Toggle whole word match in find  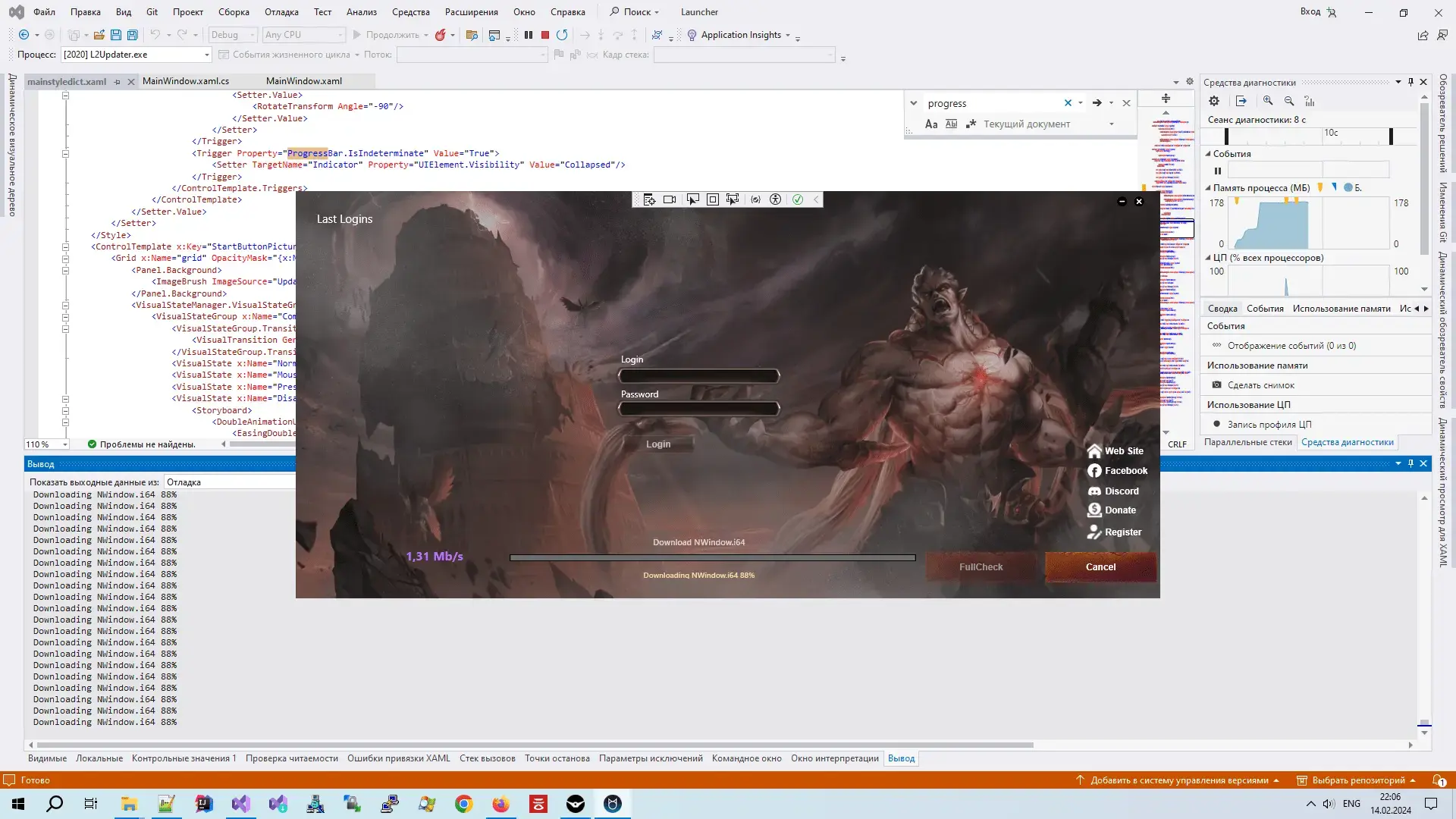point(951,124)
